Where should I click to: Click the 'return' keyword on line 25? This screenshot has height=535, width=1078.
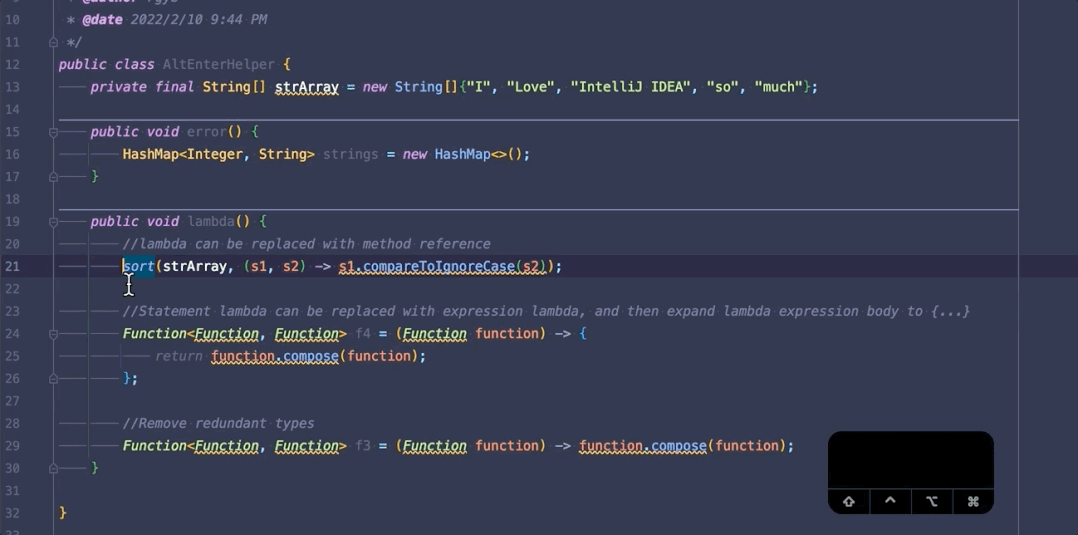pyautogui.click(x=179, y=356)
